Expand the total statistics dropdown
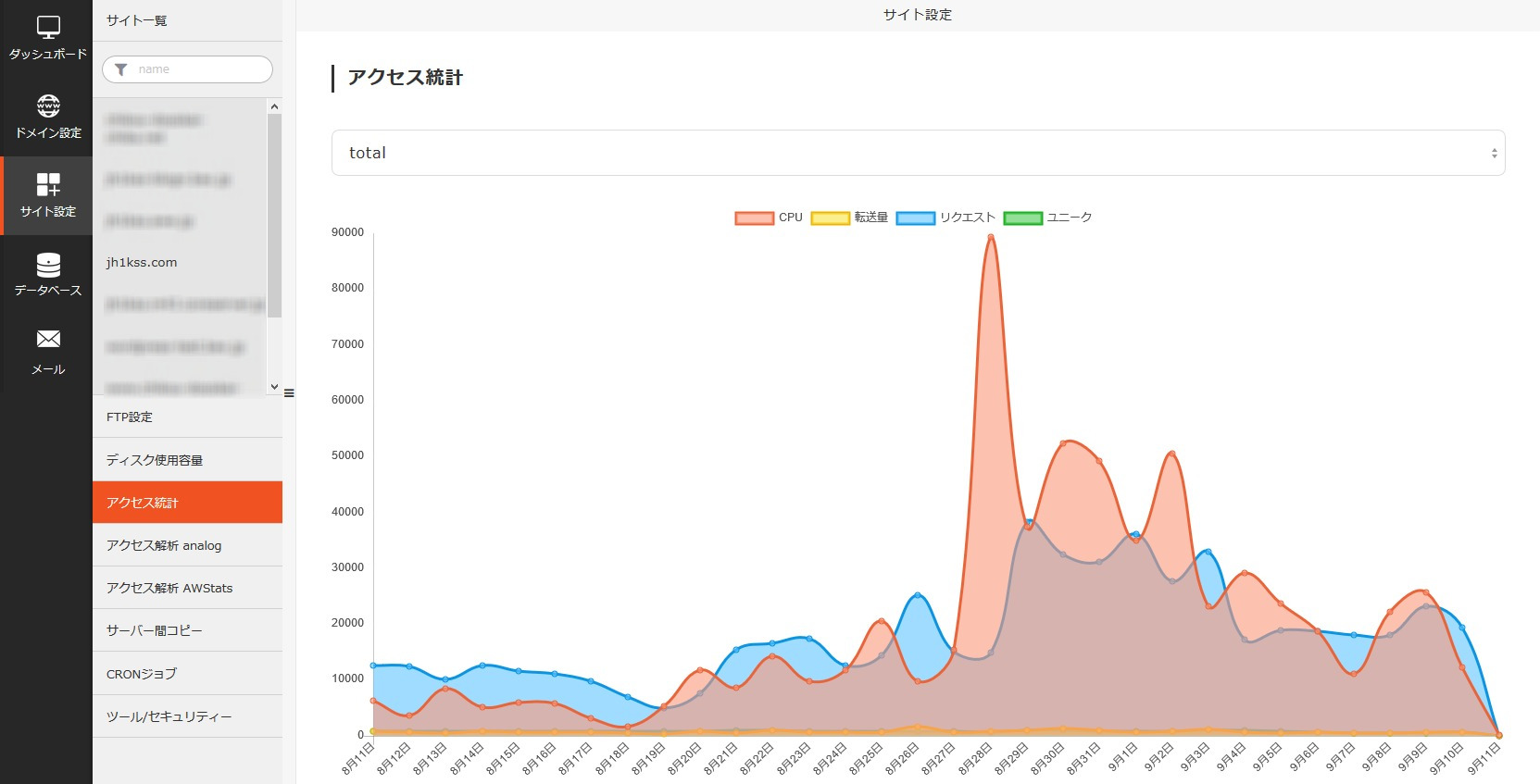 [918, 153]
